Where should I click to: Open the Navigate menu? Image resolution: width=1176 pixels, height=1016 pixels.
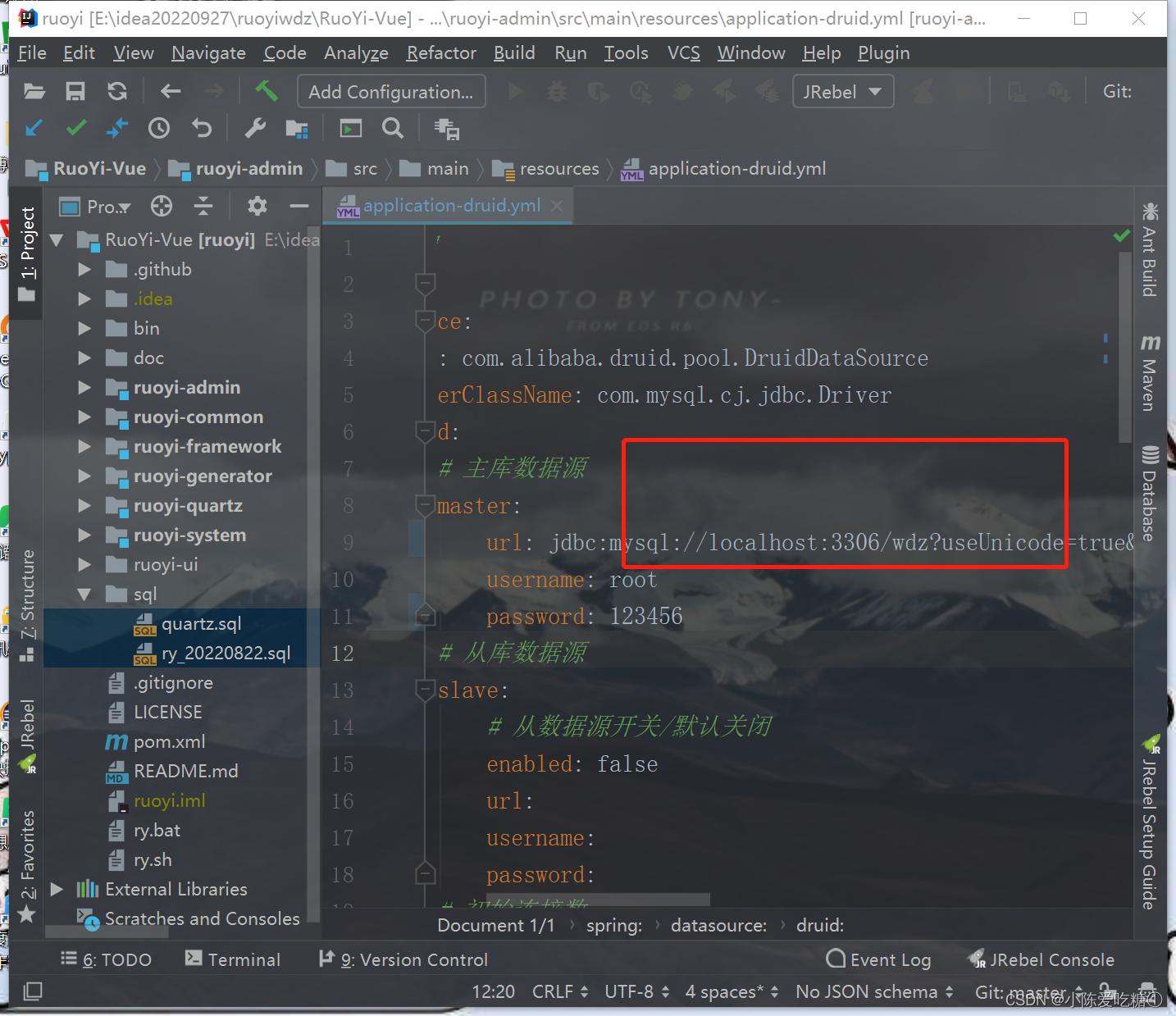pyautogui.click(x=208, y=53)
